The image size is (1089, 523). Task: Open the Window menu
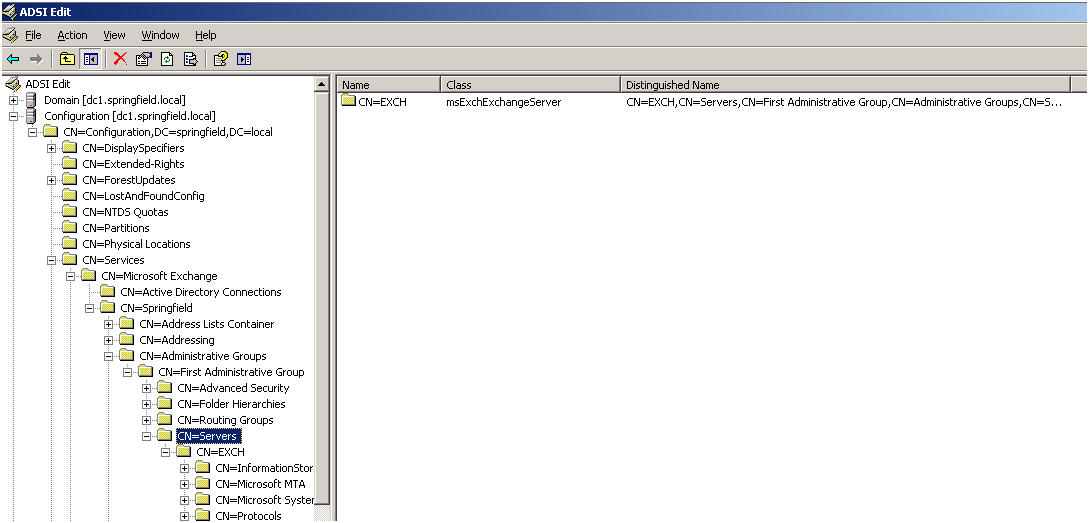(x=160, y=35)
